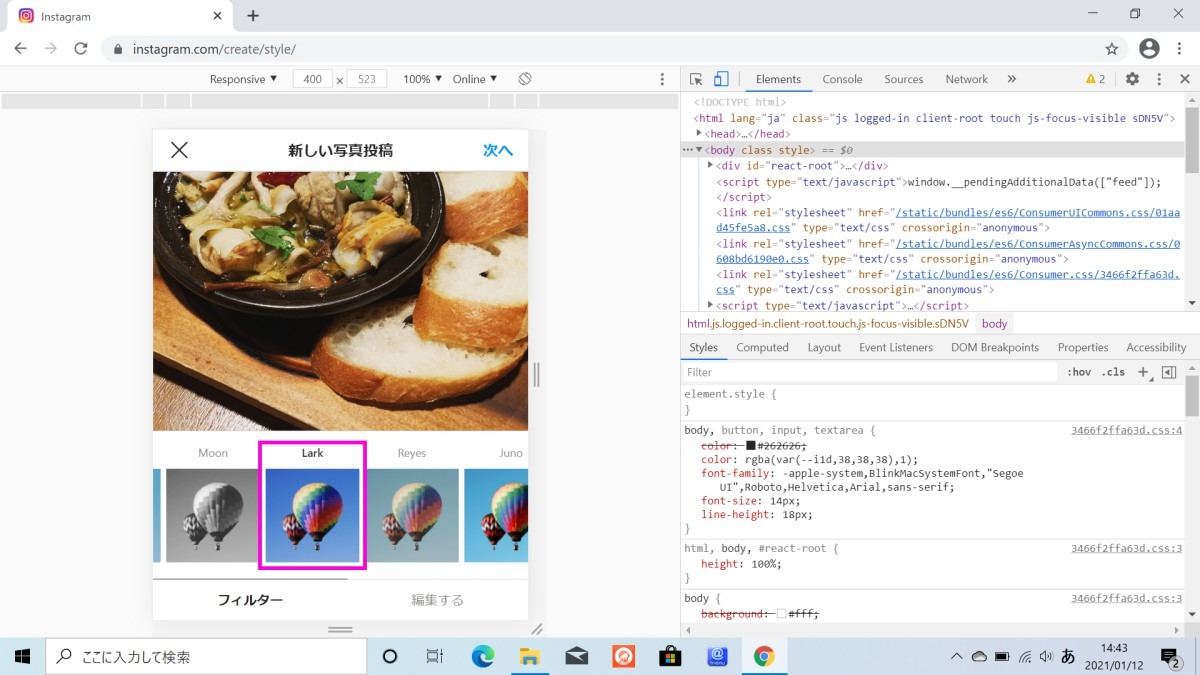Image resolution: width=1200 pixels, height=675 pixels.
Task: Open the Network panel tab
Action: pyautogui.click(x=966, y=79)
